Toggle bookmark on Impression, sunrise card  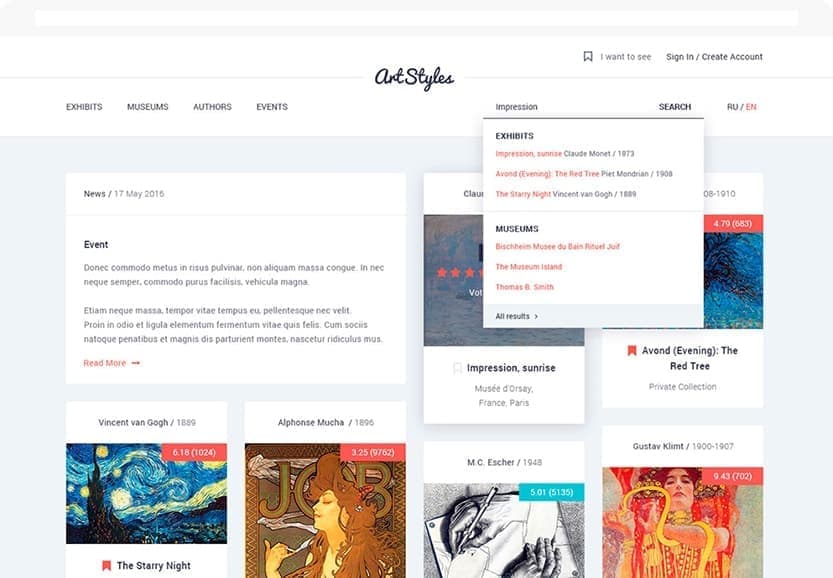click(457, 368)
